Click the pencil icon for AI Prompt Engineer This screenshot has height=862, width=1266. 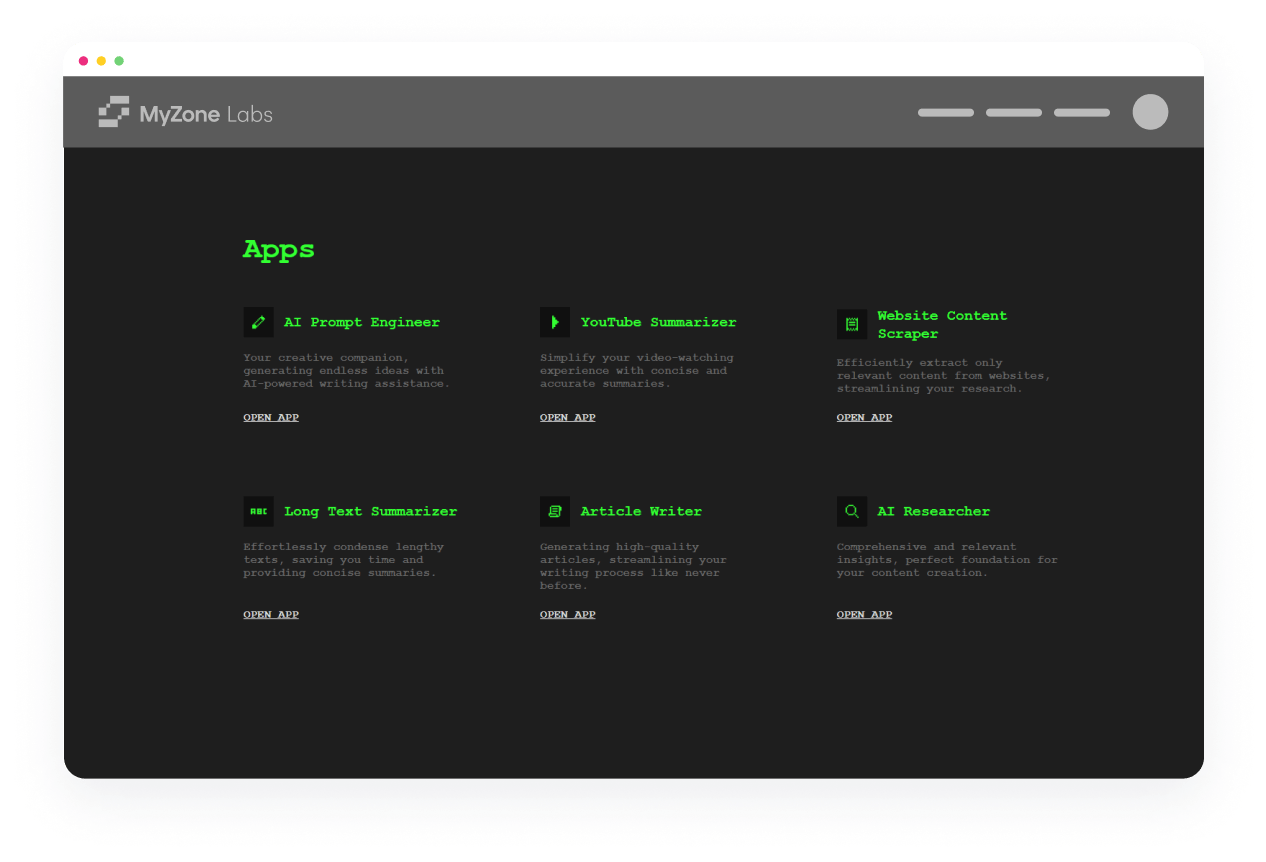point(258,322)
